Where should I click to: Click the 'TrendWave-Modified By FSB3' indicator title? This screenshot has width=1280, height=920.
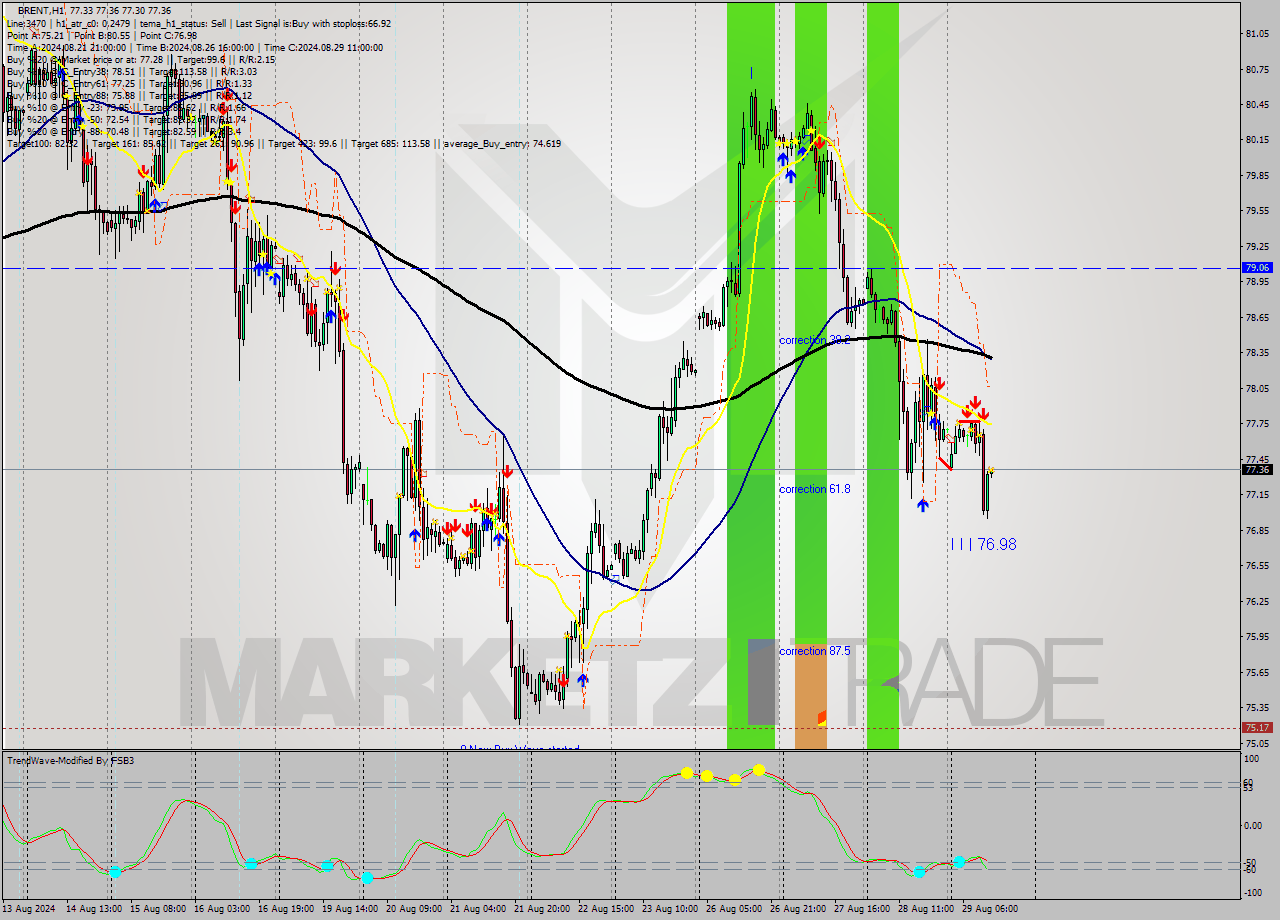point(71,761)
